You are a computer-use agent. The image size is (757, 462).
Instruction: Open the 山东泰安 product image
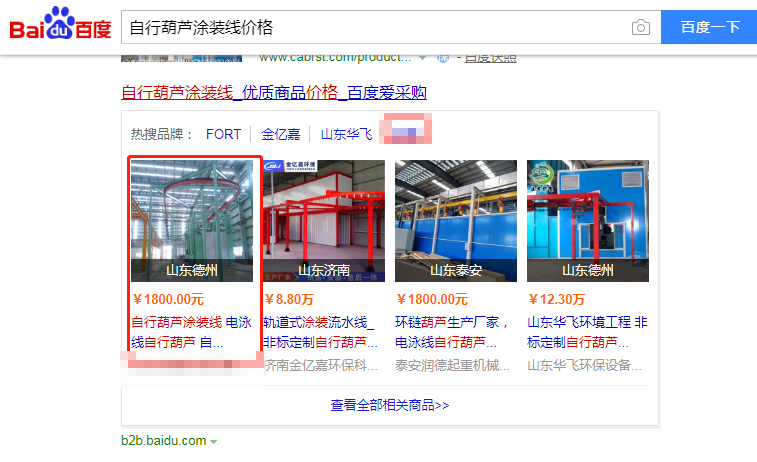coord(456,220)
